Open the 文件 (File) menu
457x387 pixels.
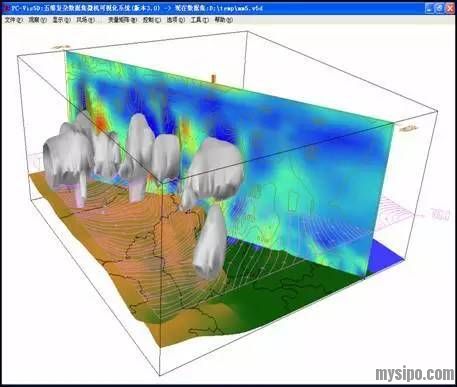pos(13,20)
